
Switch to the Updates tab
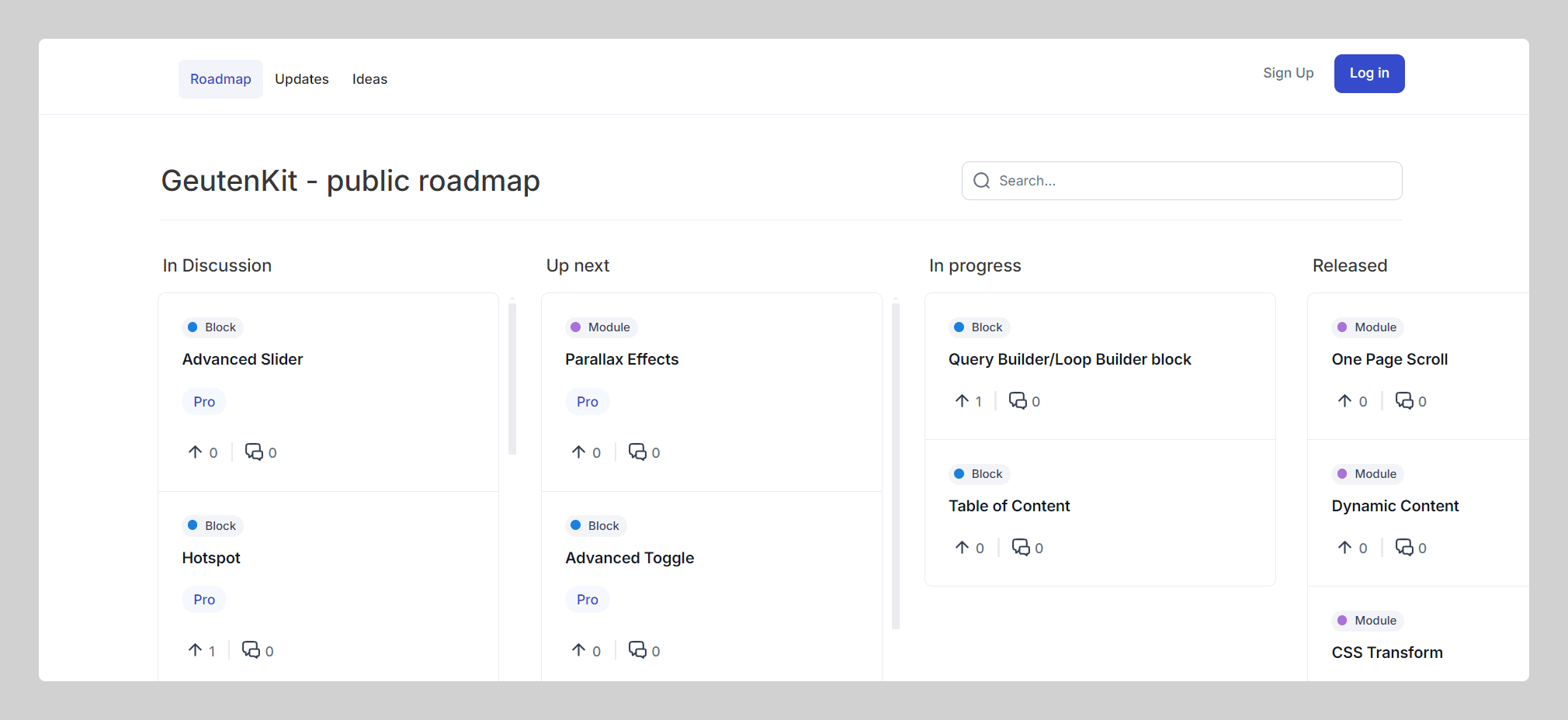point(302,79)
